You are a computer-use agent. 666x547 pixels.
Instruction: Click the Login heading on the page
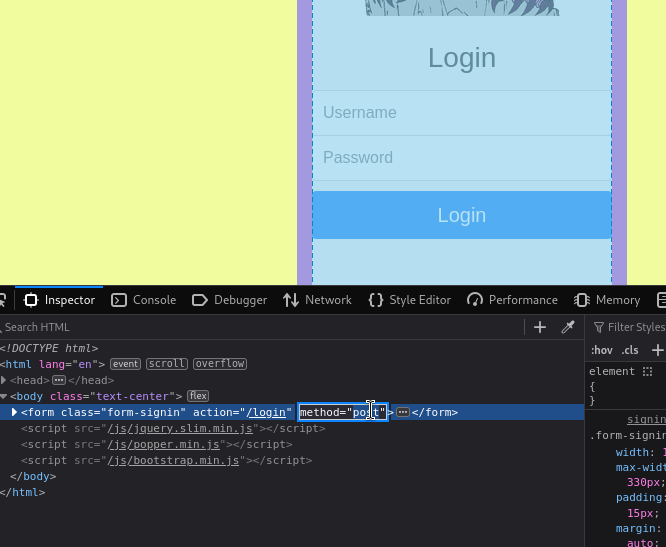[462, 57]
